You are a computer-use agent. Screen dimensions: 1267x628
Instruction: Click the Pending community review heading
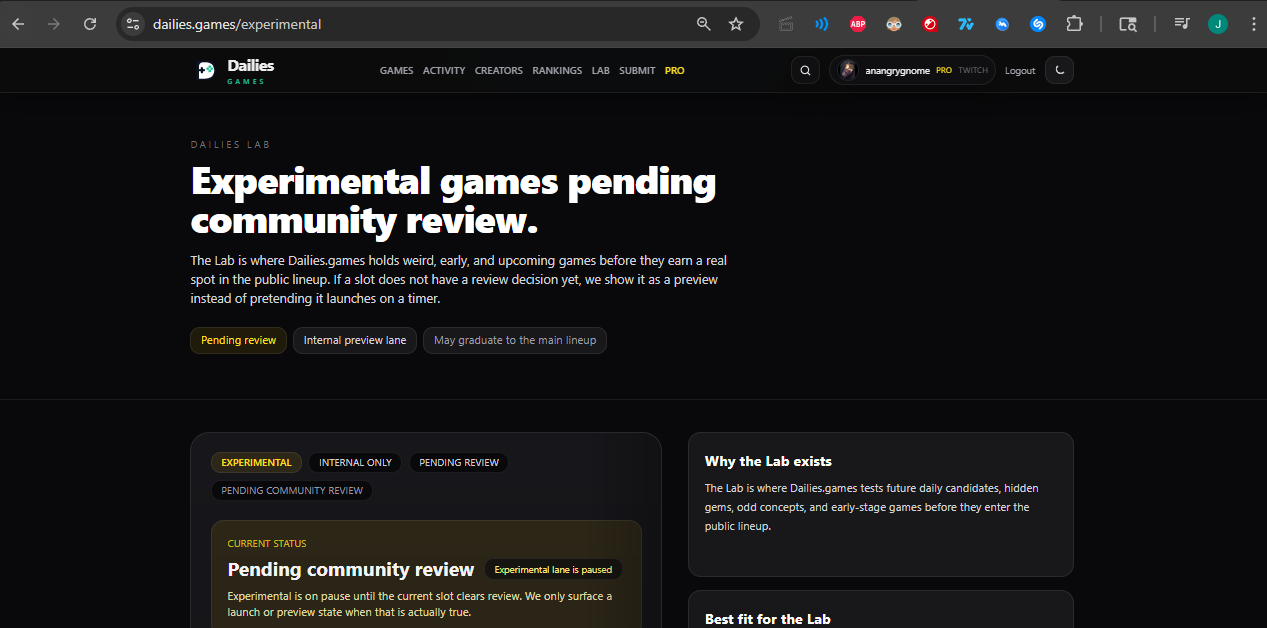coord(351,570)
